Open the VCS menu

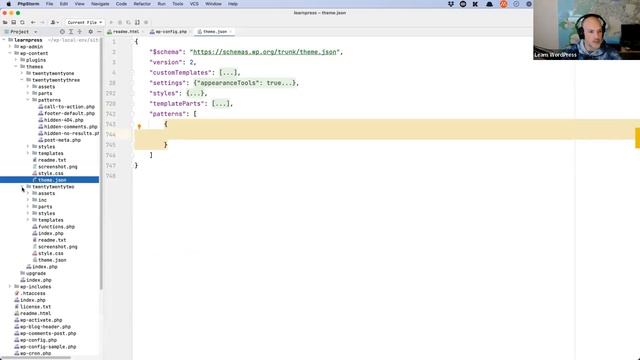[x=194, y=4]
